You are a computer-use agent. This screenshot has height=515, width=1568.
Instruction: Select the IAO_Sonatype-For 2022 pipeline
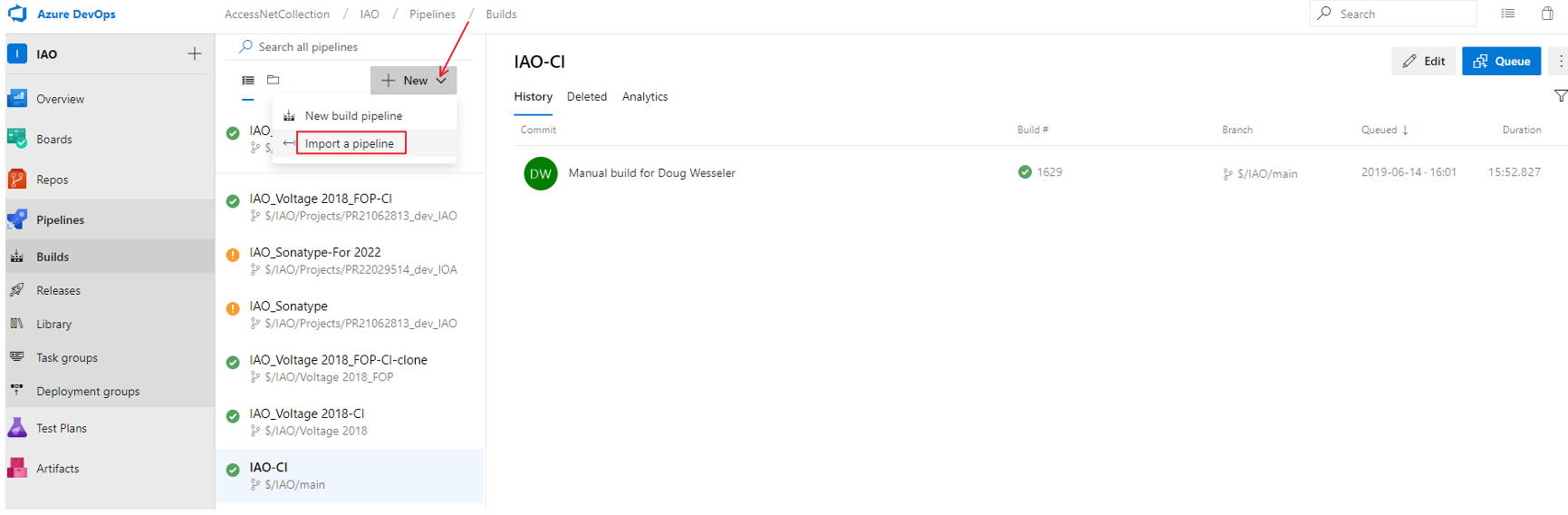tap(350, 260)
